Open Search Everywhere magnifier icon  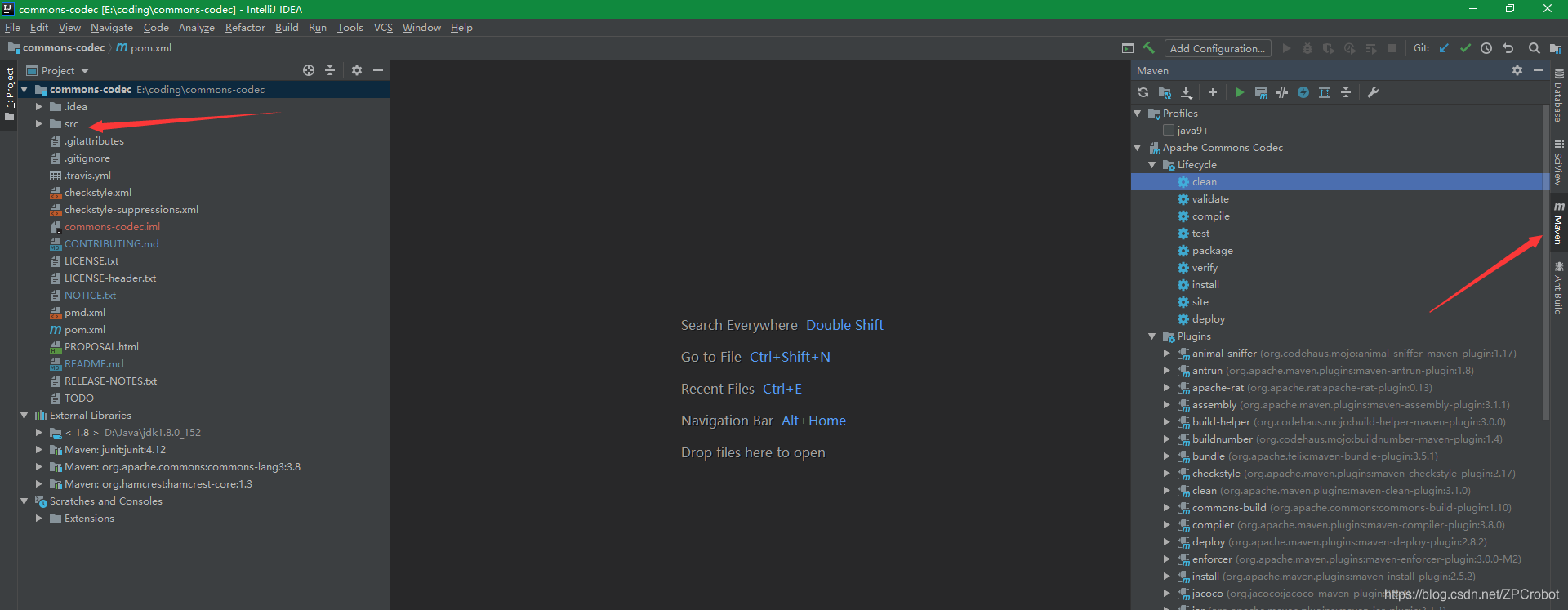pyautogui.click(x=1535, y=48)
